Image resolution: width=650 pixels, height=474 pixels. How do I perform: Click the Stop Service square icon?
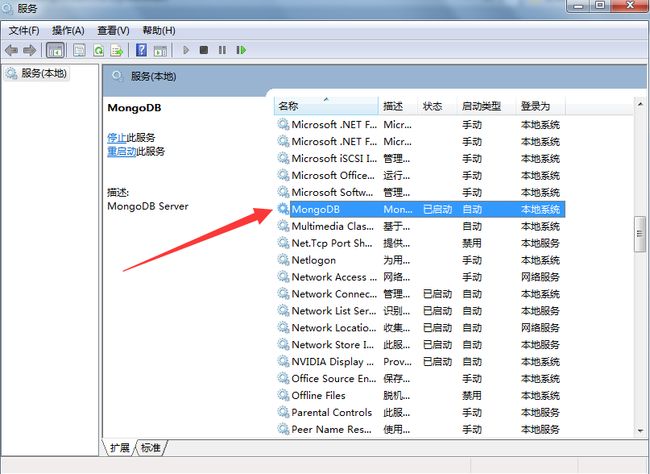tap(204, 50)
